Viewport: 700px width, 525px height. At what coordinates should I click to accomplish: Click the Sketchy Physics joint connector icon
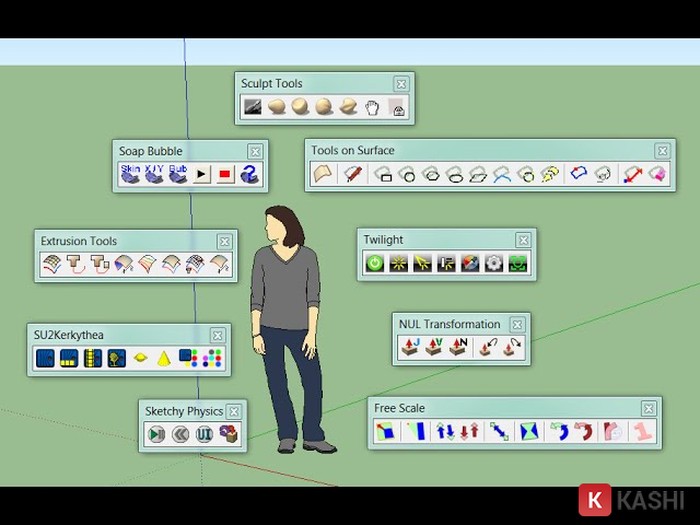(229, 433)
